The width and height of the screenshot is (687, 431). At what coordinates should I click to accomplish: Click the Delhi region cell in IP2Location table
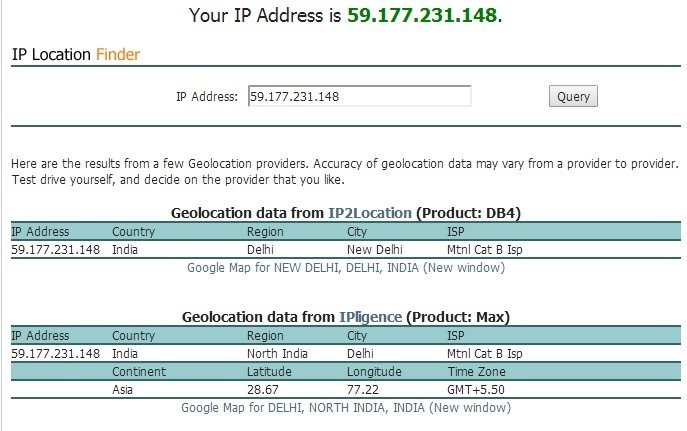click(261, 249)
